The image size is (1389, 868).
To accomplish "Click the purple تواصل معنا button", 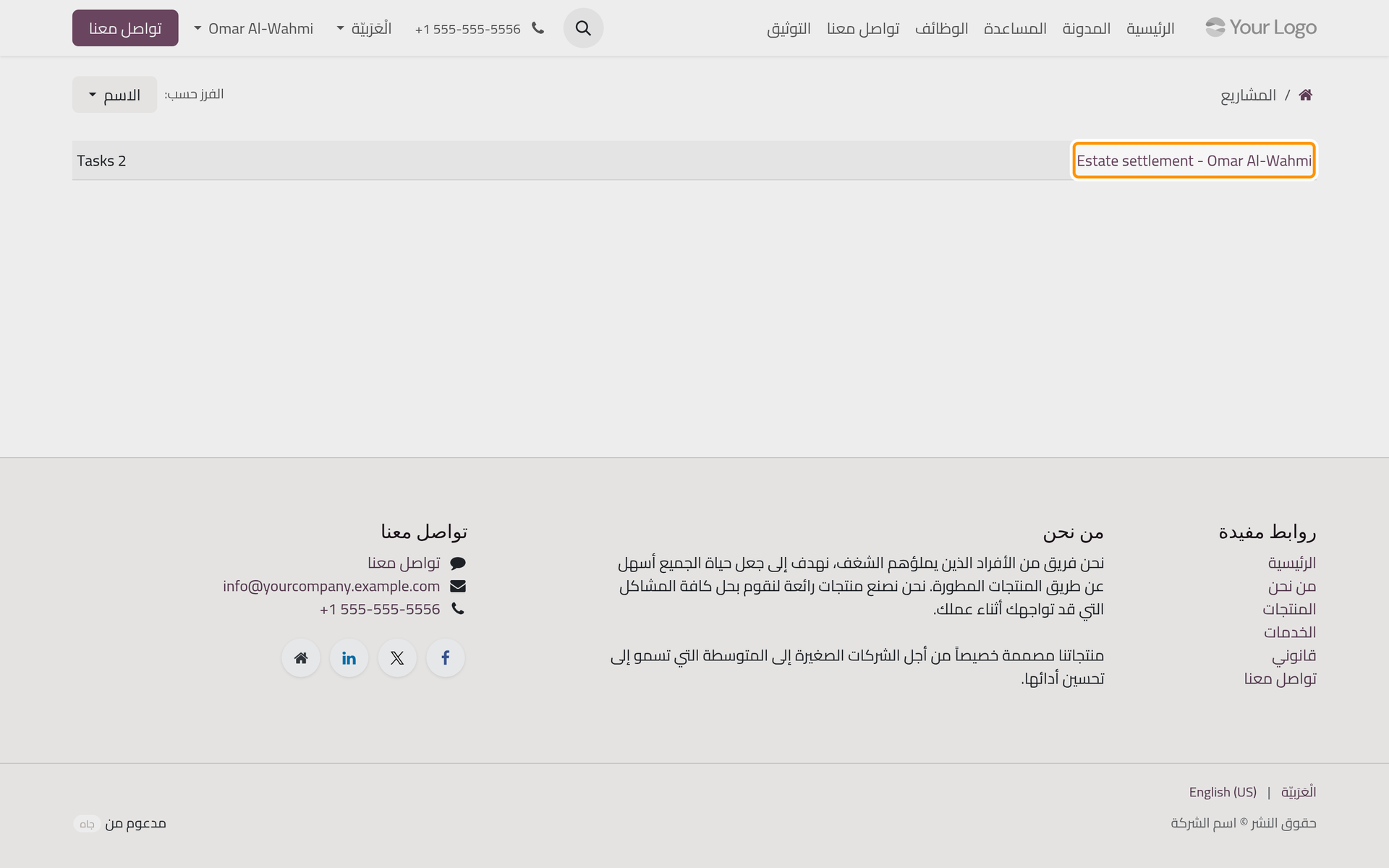I will [x=125, y=28].
